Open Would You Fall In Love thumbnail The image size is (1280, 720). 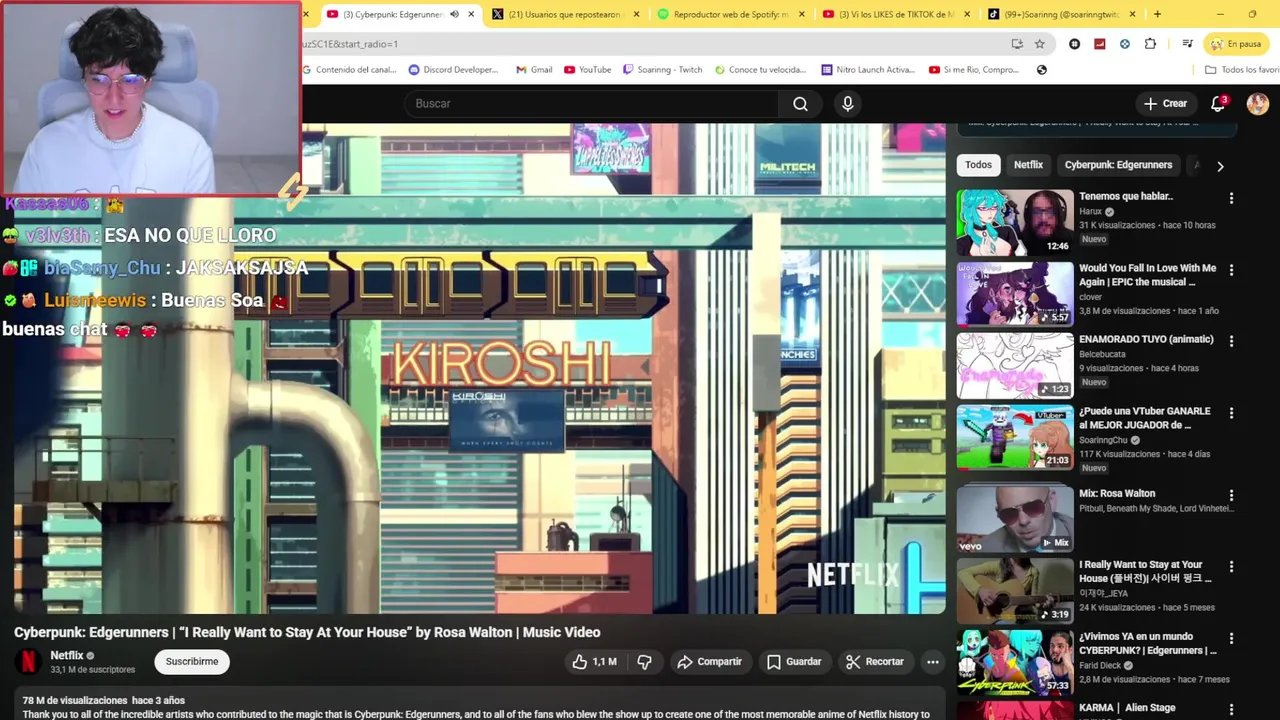pos(1015,294)
